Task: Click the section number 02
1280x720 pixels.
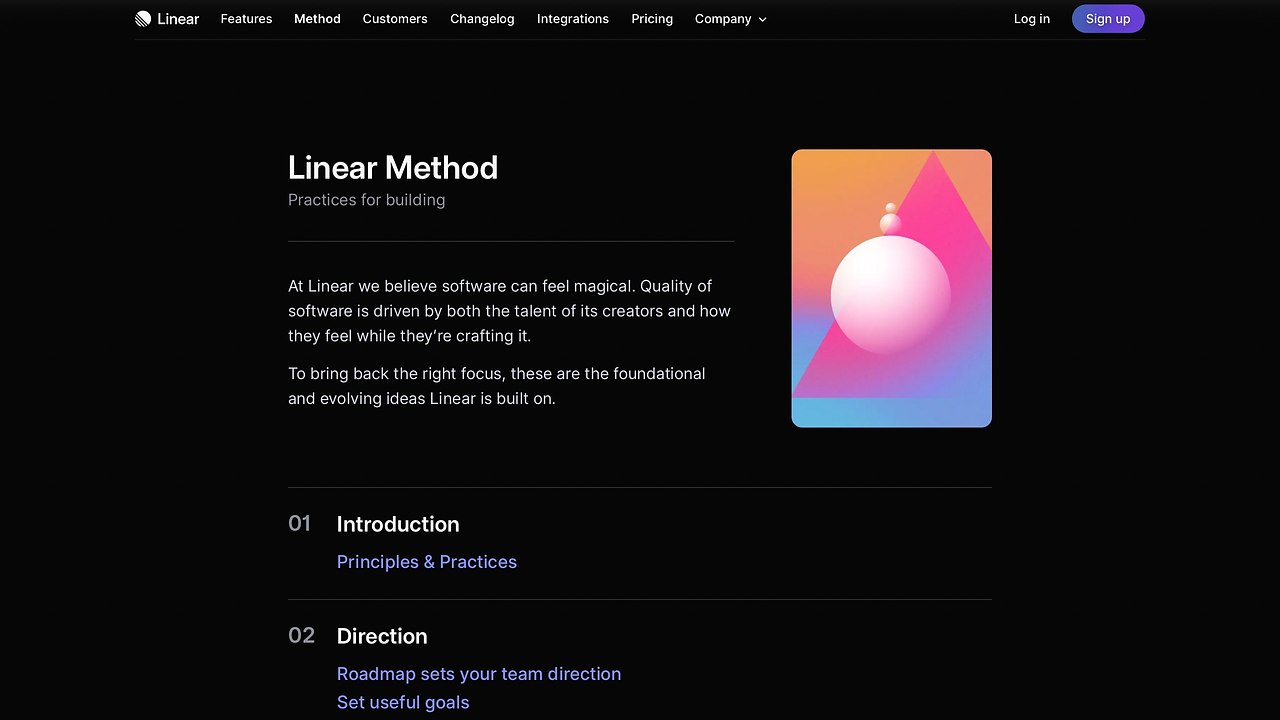Action: click(x=302, y=636)
